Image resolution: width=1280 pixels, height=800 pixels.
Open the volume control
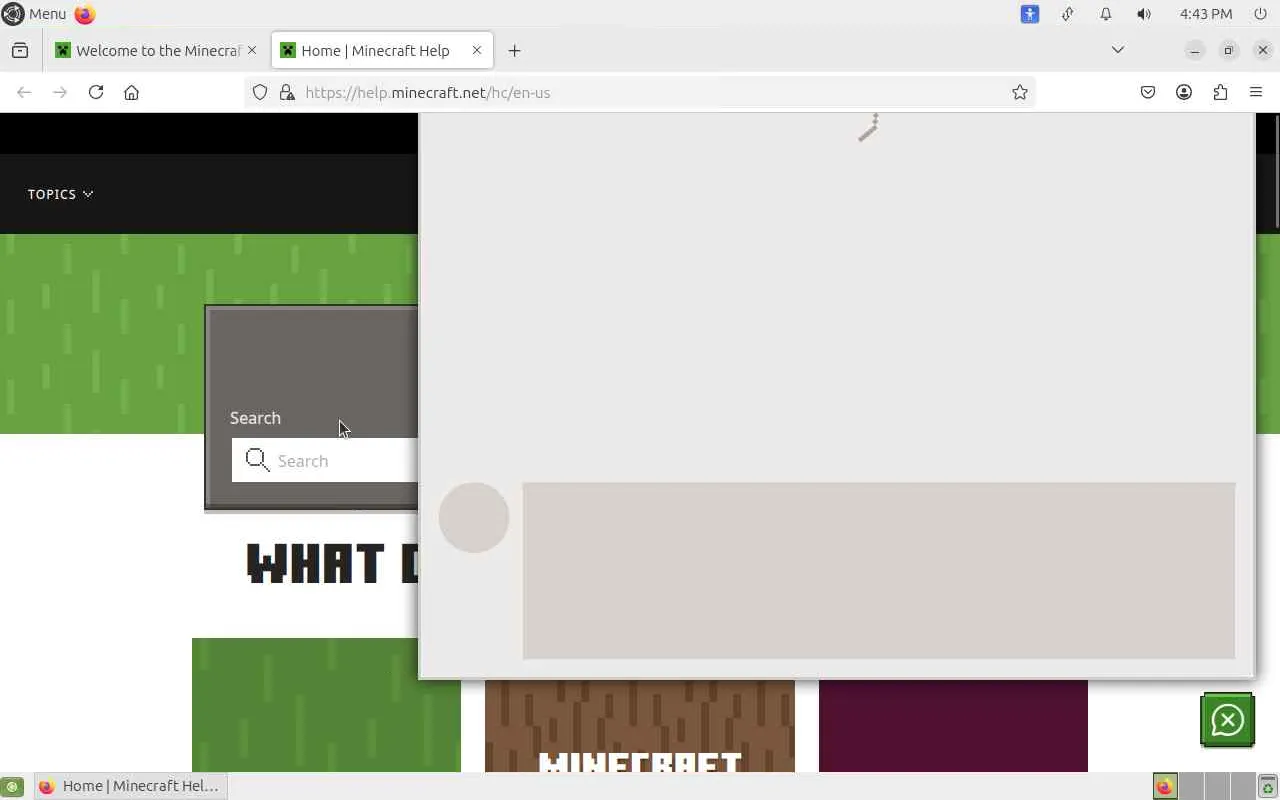click(1144, 14)
